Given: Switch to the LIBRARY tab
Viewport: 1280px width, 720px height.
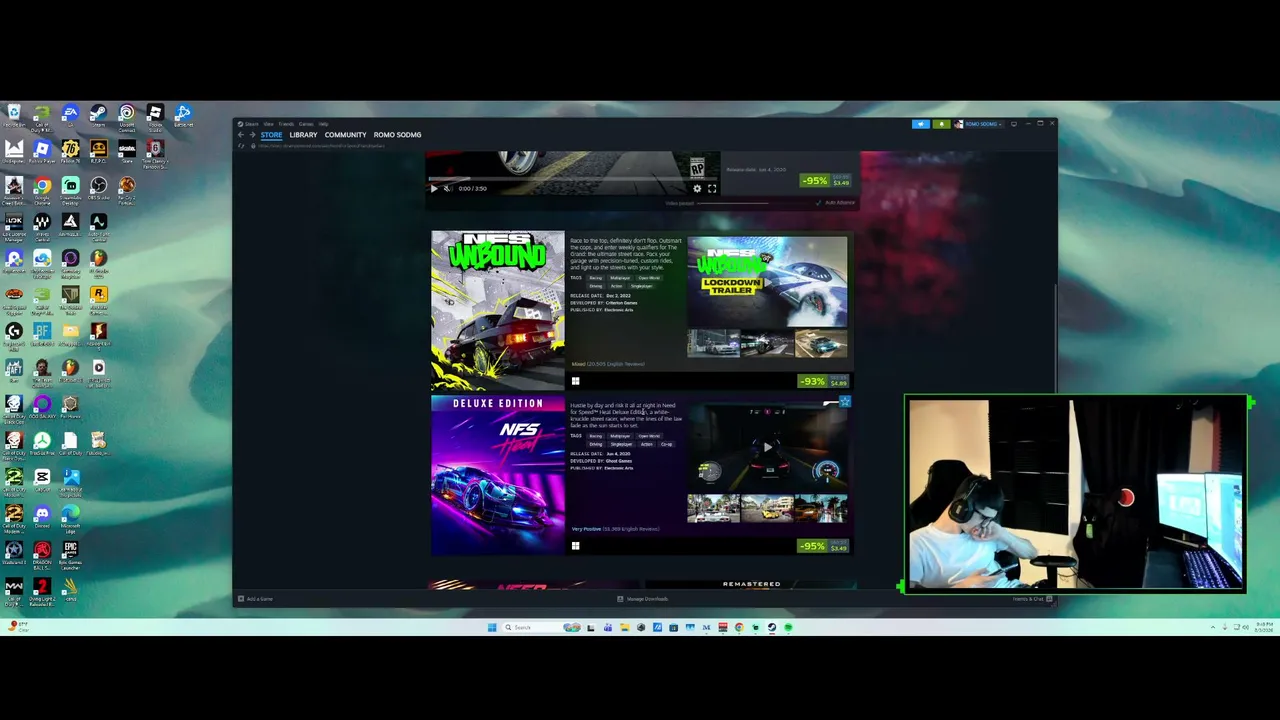Looking at the screenshot, I should coord(303,135).
